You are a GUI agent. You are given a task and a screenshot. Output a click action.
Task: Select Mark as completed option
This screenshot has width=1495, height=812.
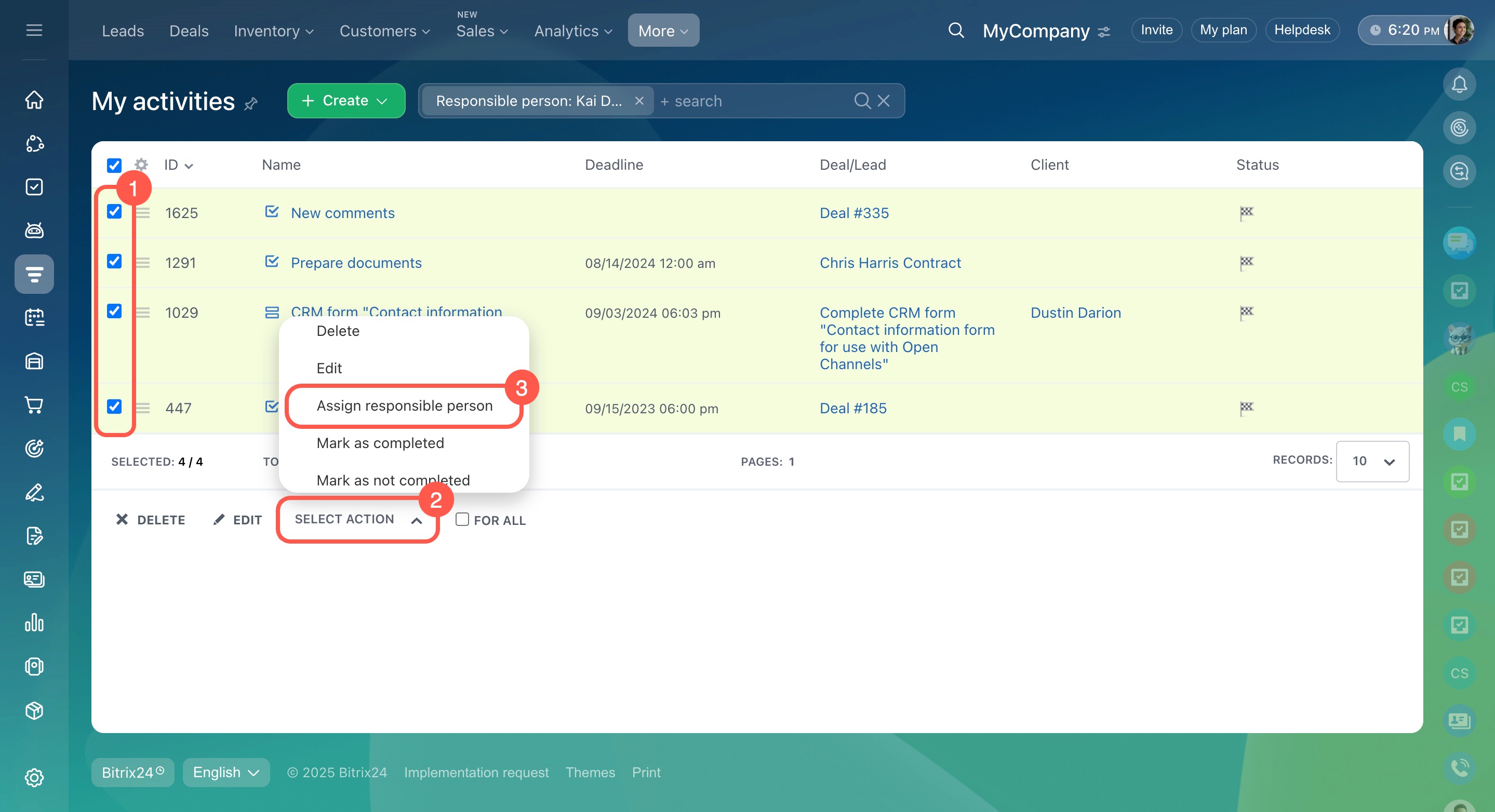380,443
